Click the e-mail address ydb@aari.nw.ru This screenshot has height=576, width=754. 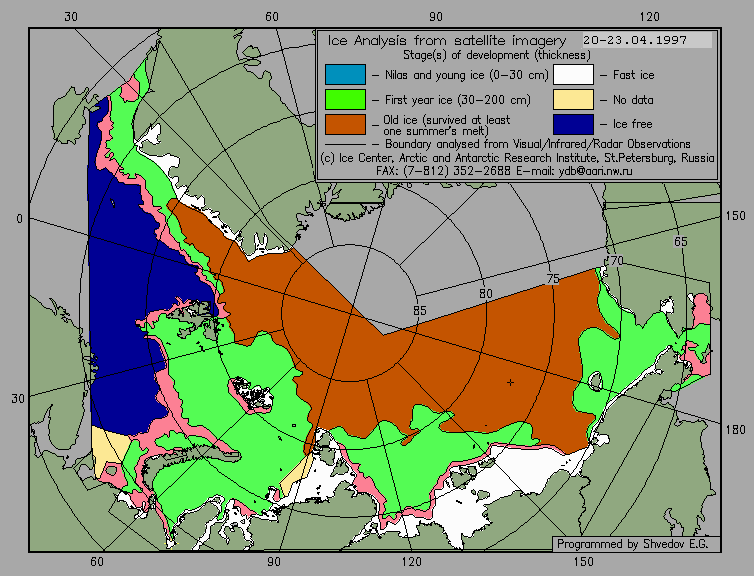pos(595,171)
